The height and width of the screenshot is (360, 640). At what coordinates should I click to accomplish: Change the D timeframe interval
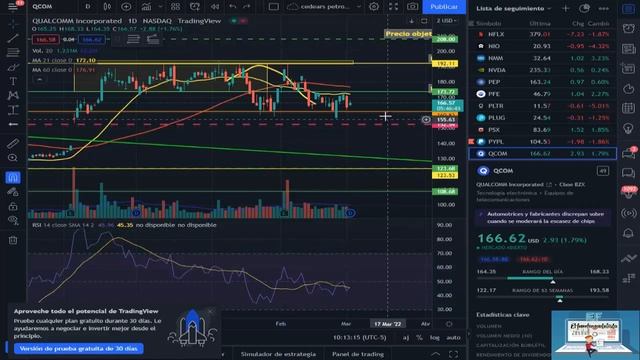pos(87,7)
